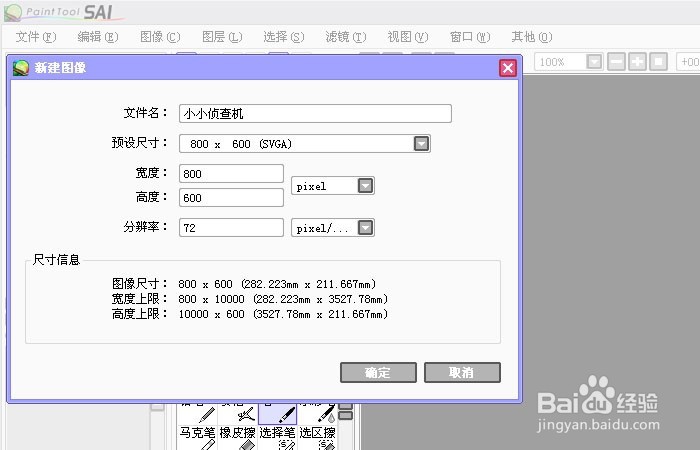Click the +00 rotation angle field

point(688,62)
